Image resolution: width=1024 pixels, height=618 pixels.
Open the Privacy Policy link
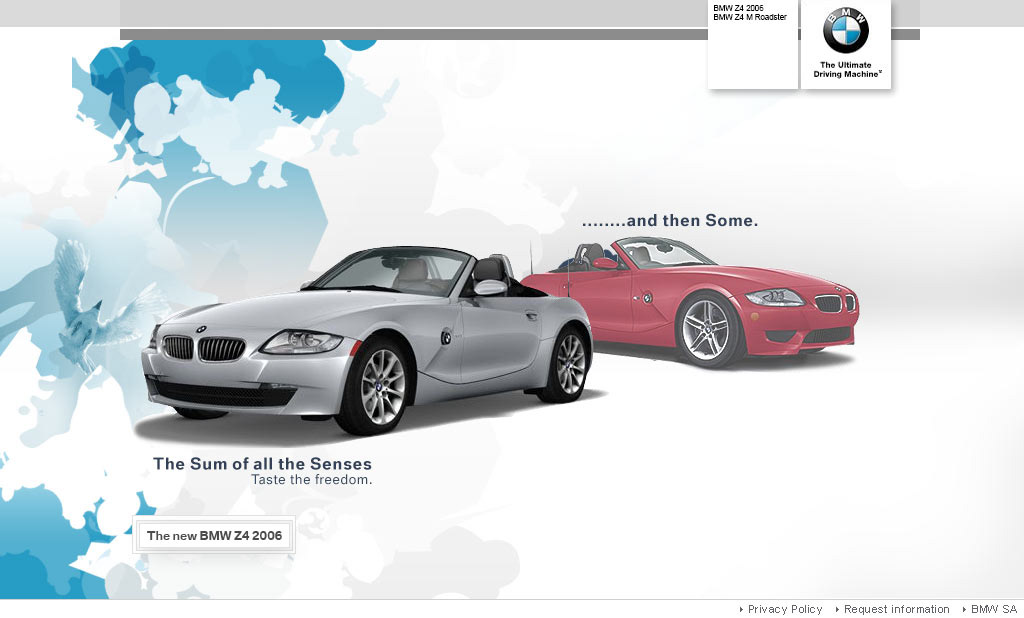pos(784,609)
